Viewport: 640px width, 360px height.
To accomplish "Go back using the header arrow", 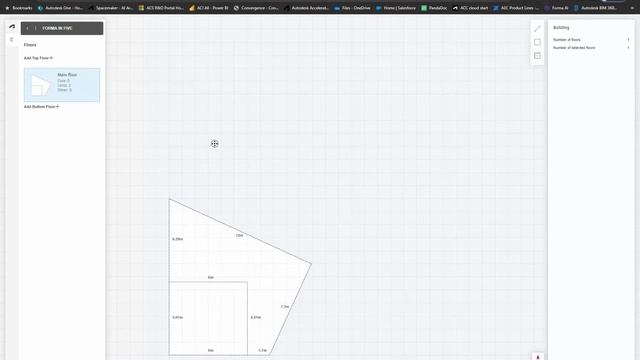I will [27, 28].
